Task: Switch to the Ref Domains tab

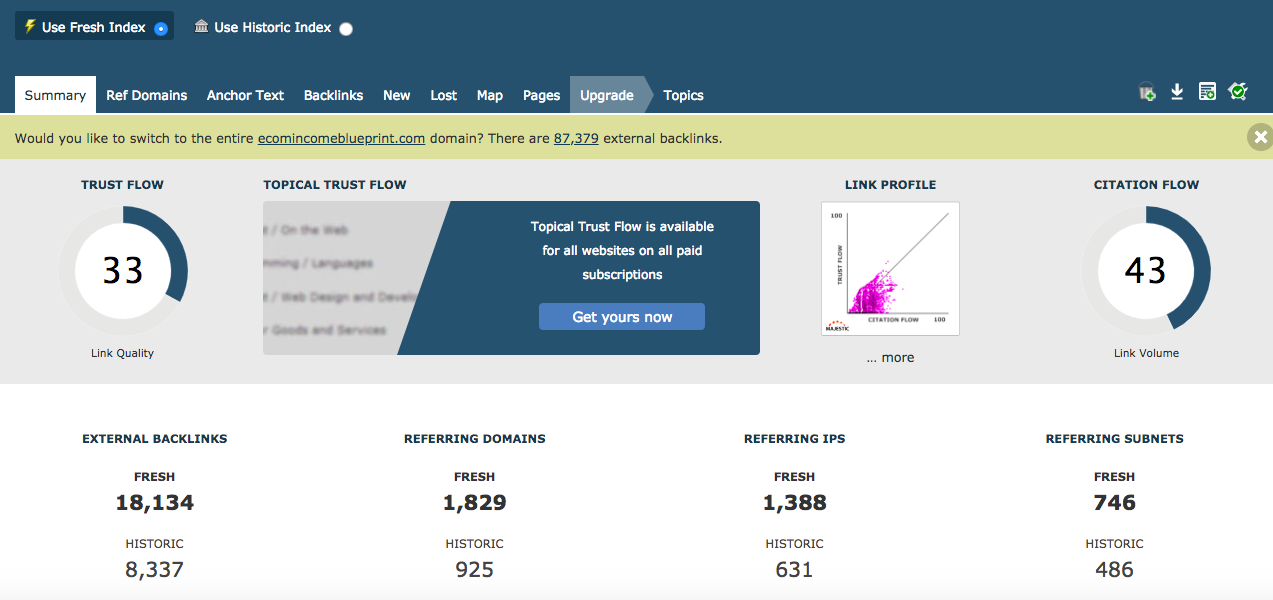Action: pyautogui.click(x=146, y=94)
